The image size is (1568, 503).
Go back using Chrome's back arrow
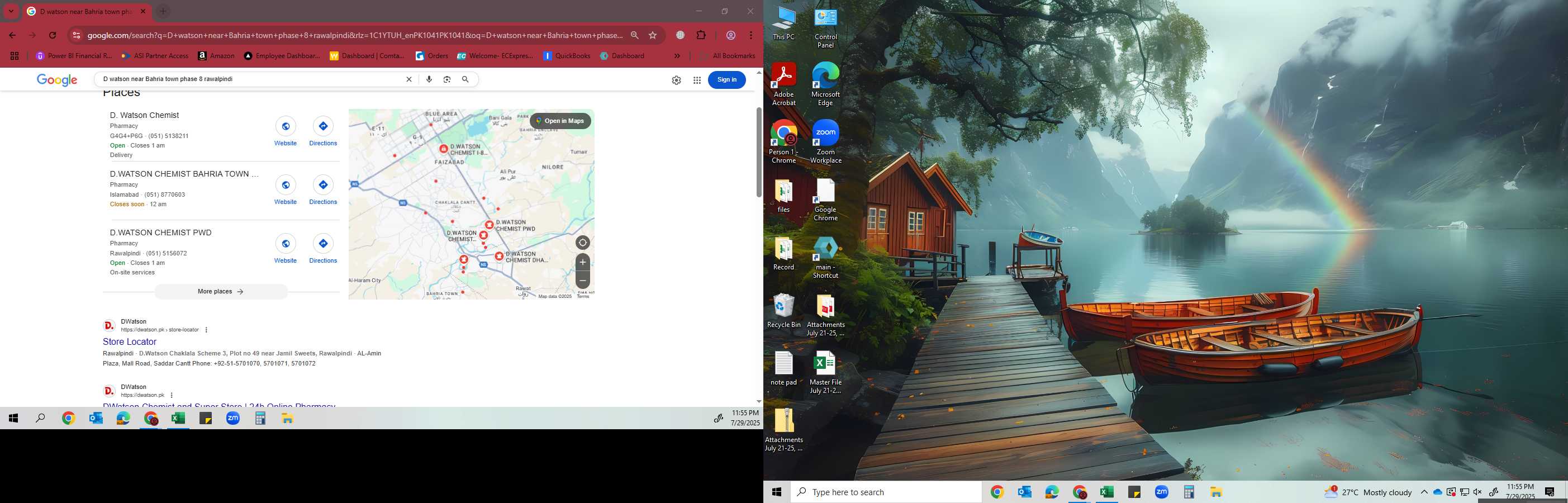click(12, 35)
